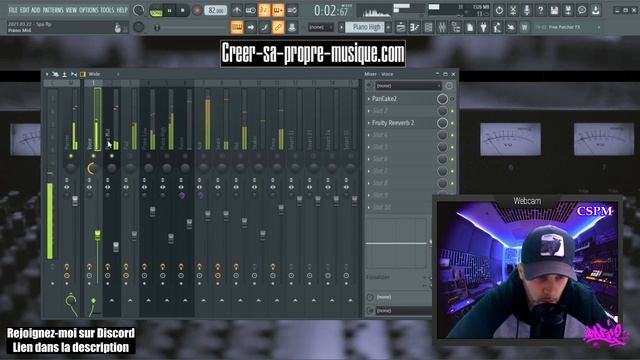Open the TOOLS menu
The width and height of the screenshot is (640, 360).
[x=108, y=10]
